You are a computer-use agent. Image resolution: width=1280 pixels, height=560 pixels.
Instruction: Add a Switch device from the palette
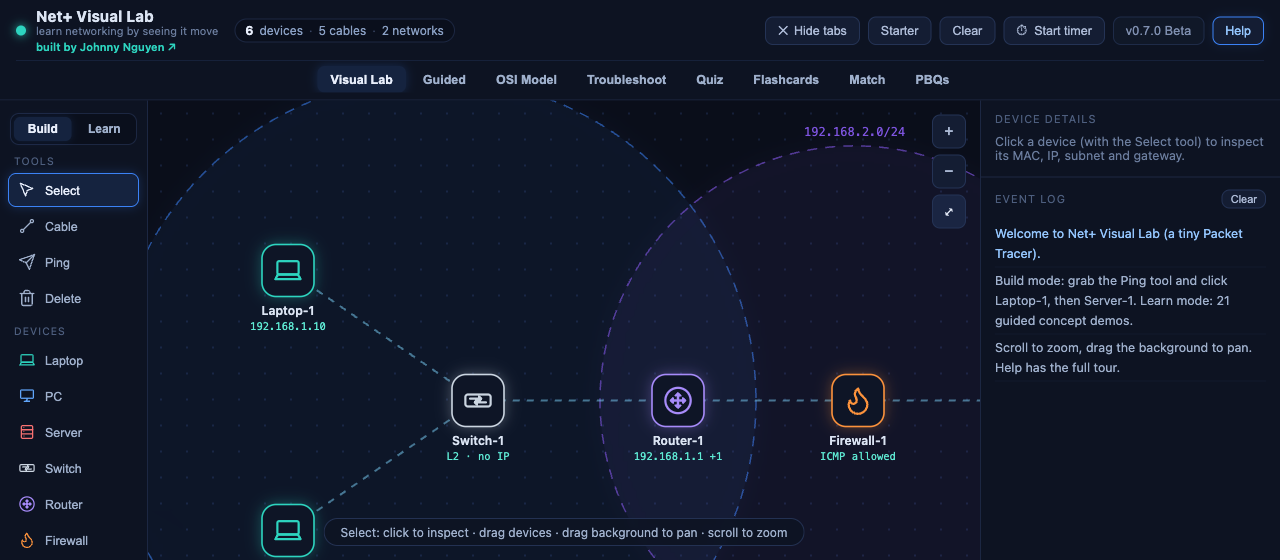(73, 468)
